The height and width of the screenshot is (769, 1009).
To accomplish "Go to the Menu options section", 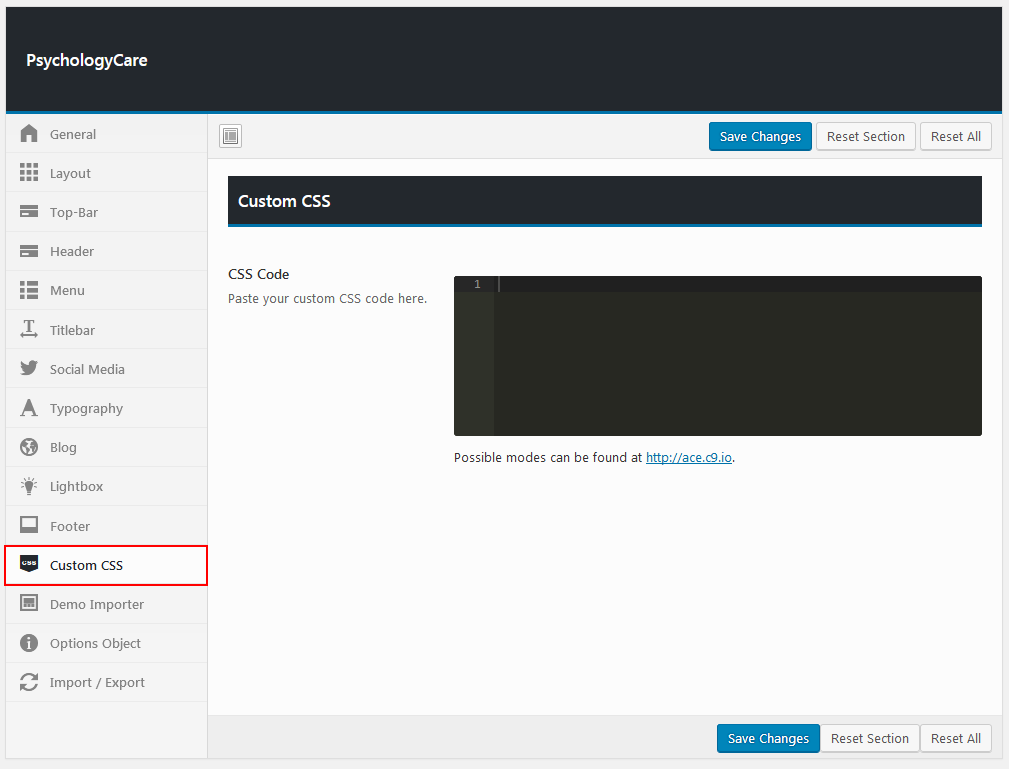I will point(67,290).
